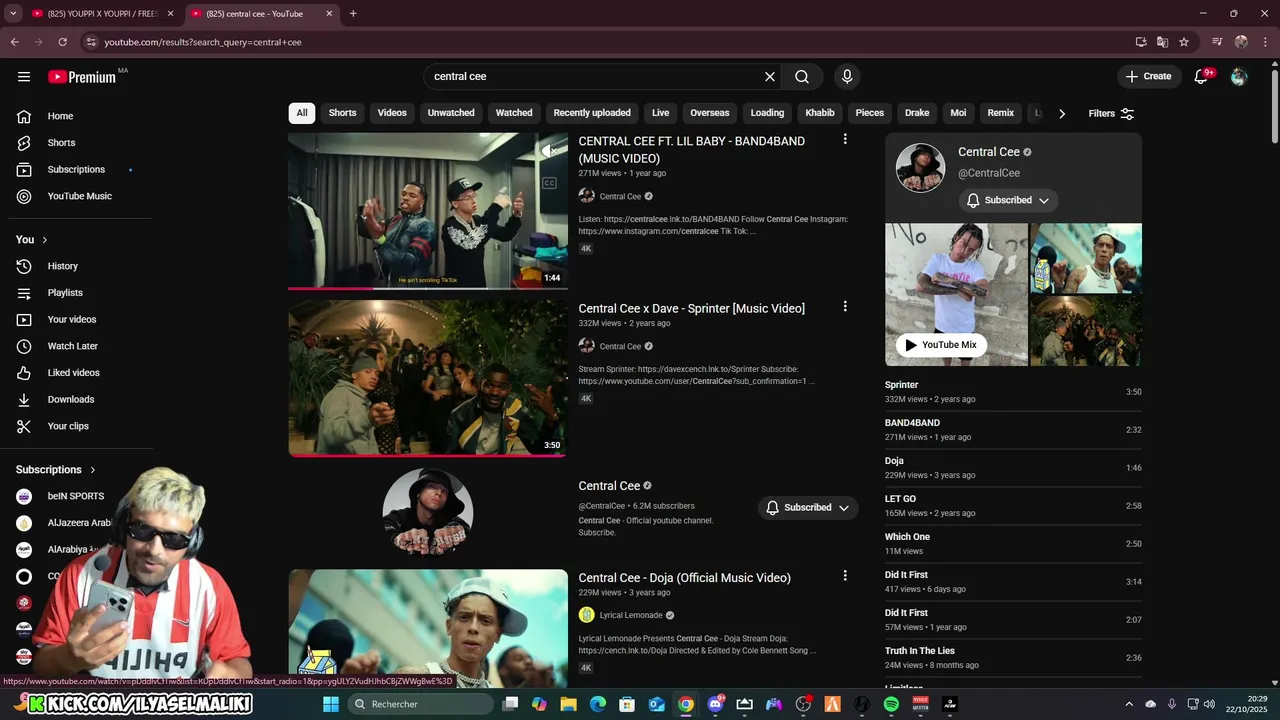Open Subscribed dropdown in channel result row

808,508
